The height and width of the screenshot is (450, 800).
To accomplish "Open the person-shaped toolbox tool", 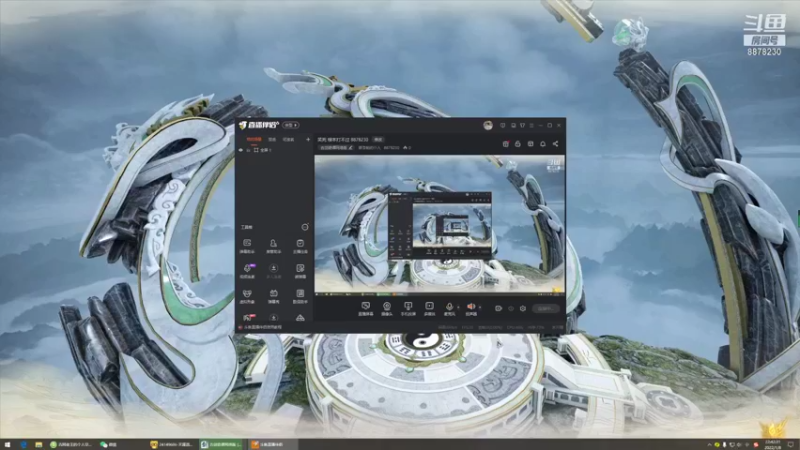I will click(273, 245).
